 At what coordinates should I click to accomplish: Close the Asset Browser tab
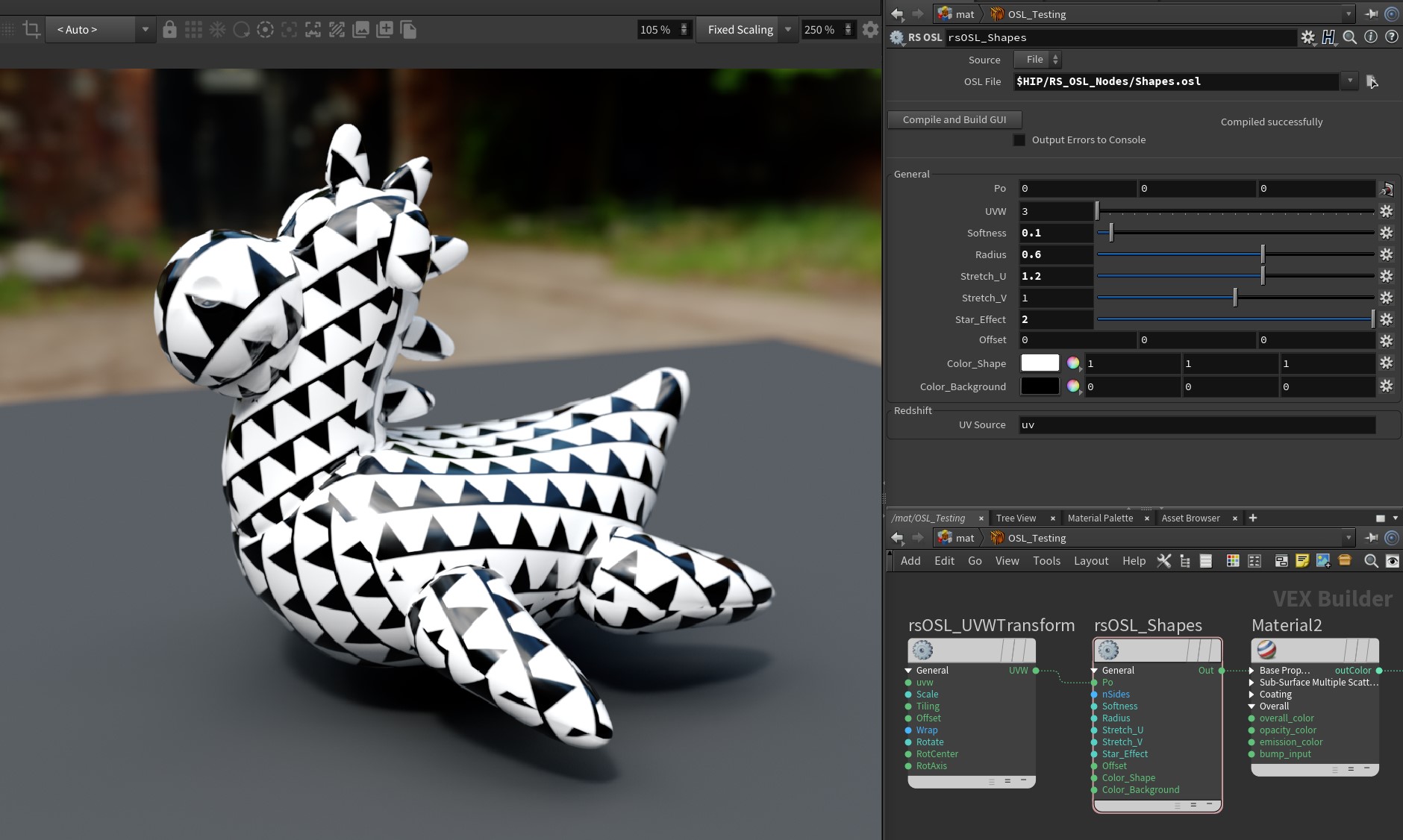click(1234, 518)
